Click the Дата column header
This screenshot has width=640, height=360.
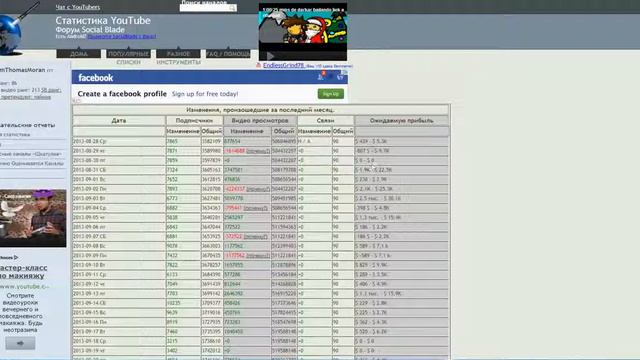[119, 120]
